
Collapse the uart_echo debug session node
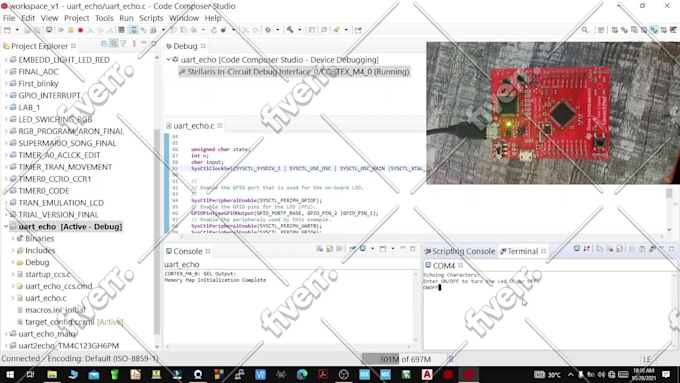[169, 59]
